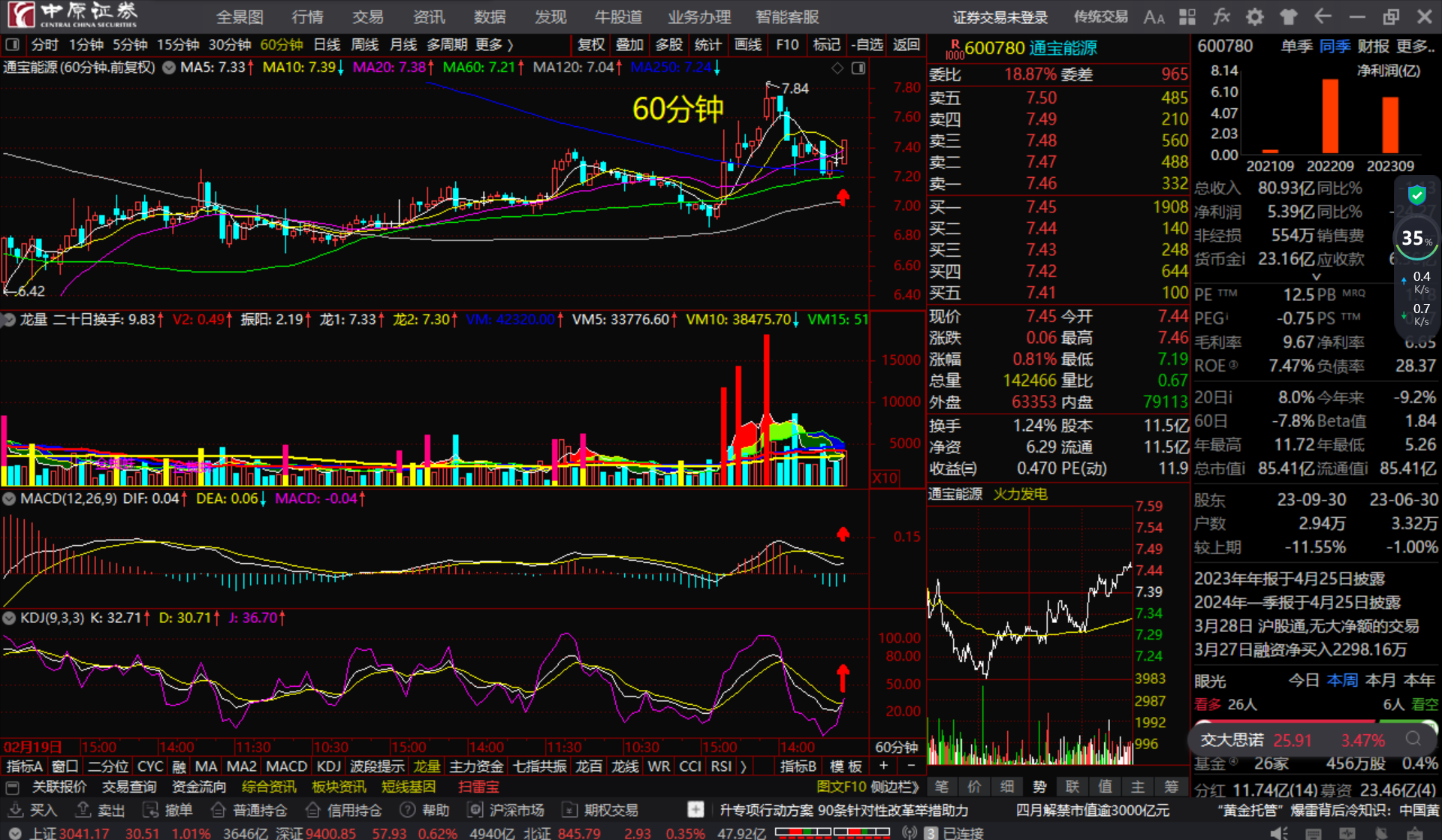The width and height of the screenshot is (1442, 840).
Task: Select the 同季 report option
Action: [x=1335, y=47]
